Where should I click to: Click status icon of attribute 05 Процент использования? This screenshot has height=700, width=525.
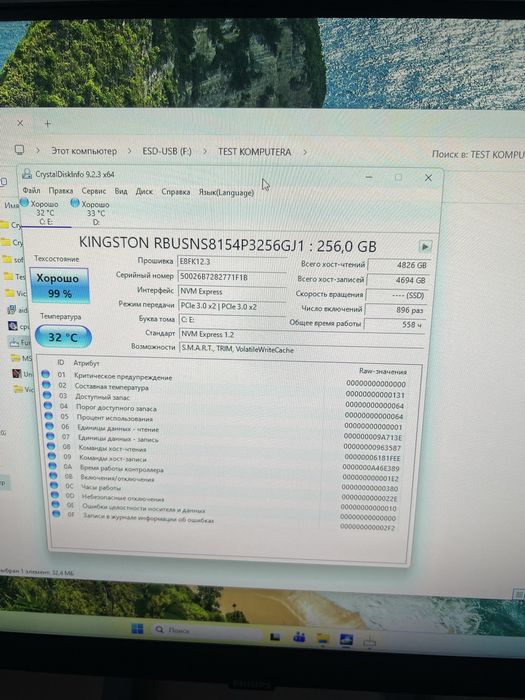click(x=49, y=416)
